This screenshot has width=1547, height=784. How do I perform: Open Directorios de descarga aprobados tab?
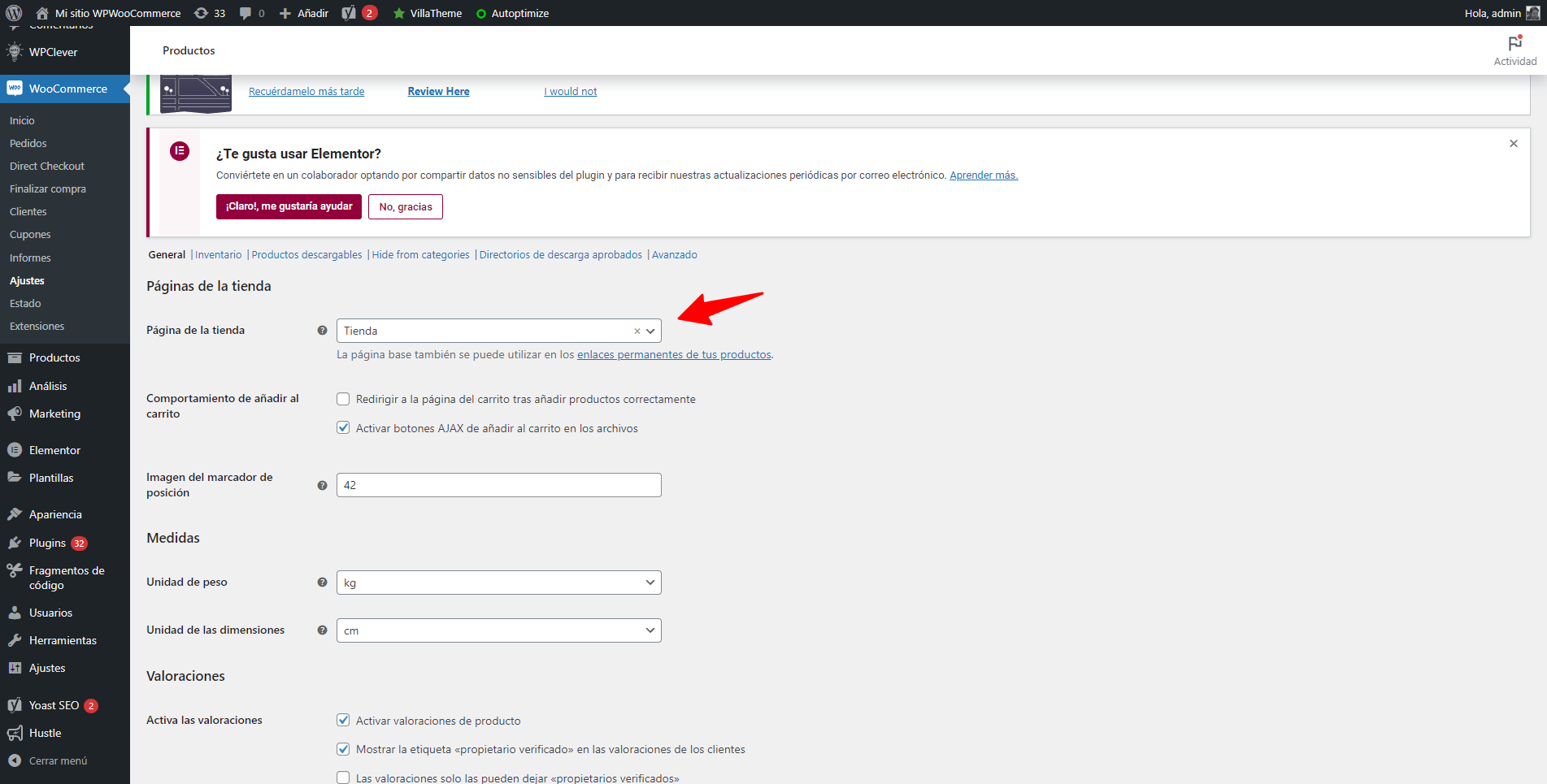click(x=561, y=255)
